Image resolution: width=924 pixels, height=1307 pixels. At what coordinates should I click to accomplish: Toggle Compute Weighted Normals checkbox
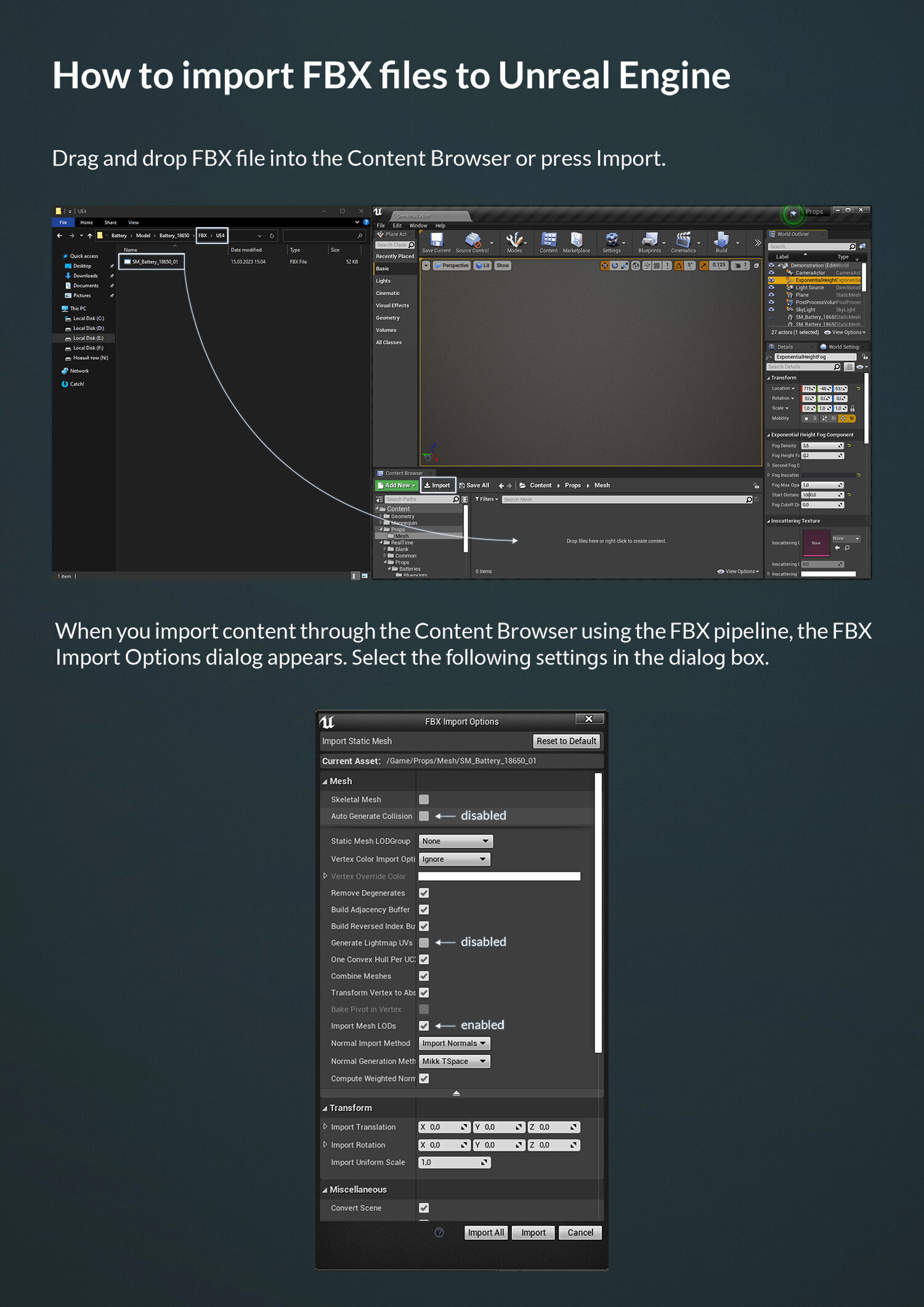[x=424, y=1078]
